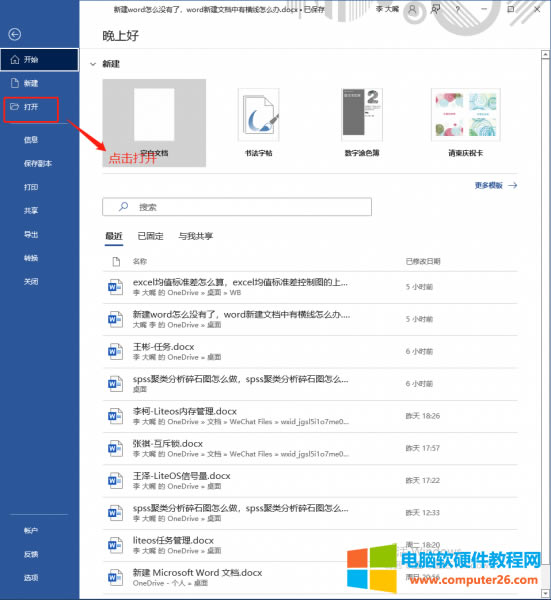Open the 开始 home icon in sidebar
This screenshot has width=551, height=600.
15,59
